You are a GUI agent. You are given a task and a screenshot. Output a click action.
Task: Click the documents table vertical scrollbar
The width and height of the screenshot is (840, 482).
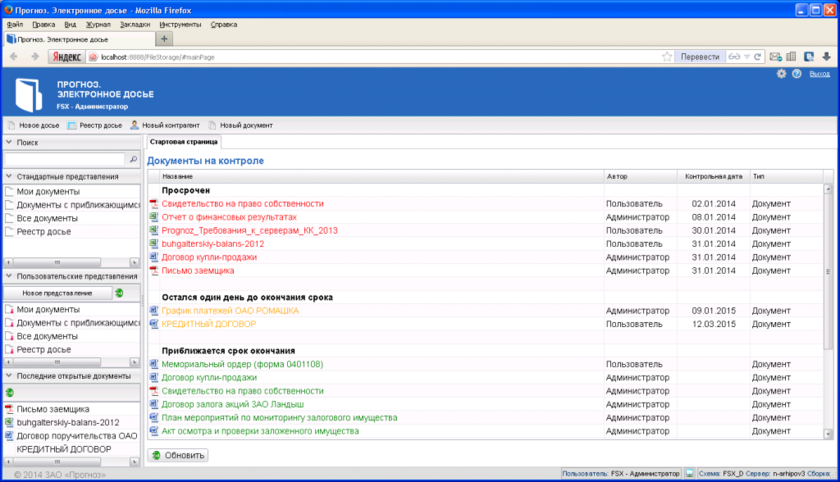[828, 270]
